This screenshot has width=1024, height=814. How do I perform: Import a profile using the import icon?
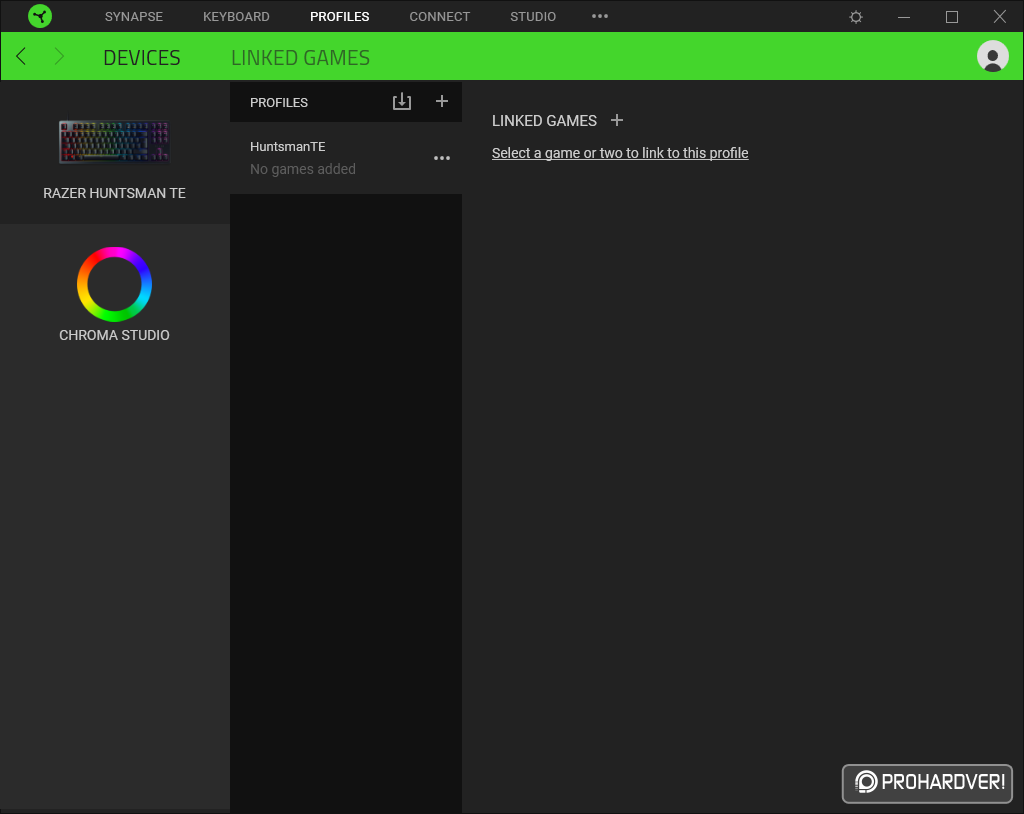point(402,101)
